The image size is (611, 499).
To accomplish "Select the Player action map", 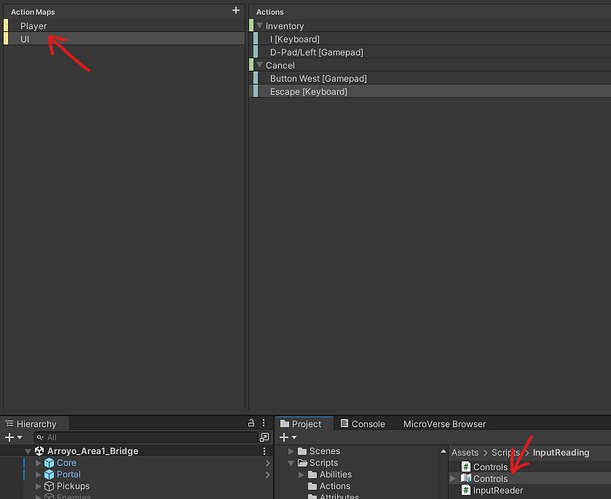I will 124,26.
